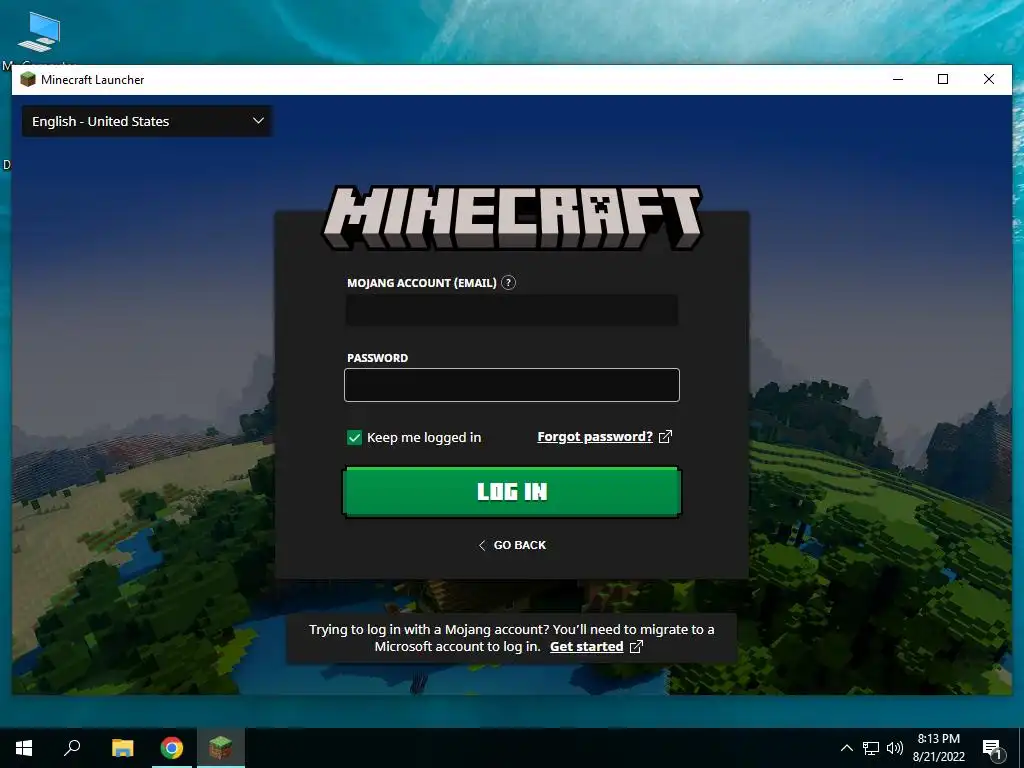Open the notification action center icon
This screenshot has width=1024, height=768.
(992, 749)
